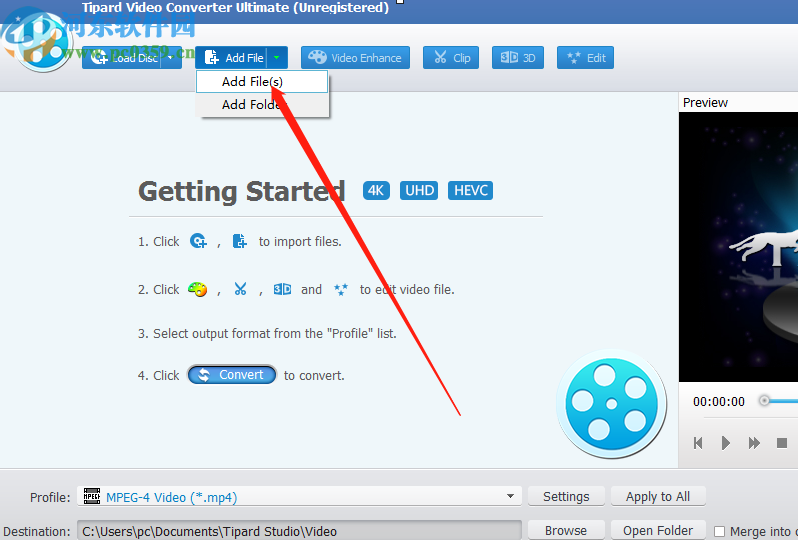Click the 3D icon in step 2

pos(282,289)
